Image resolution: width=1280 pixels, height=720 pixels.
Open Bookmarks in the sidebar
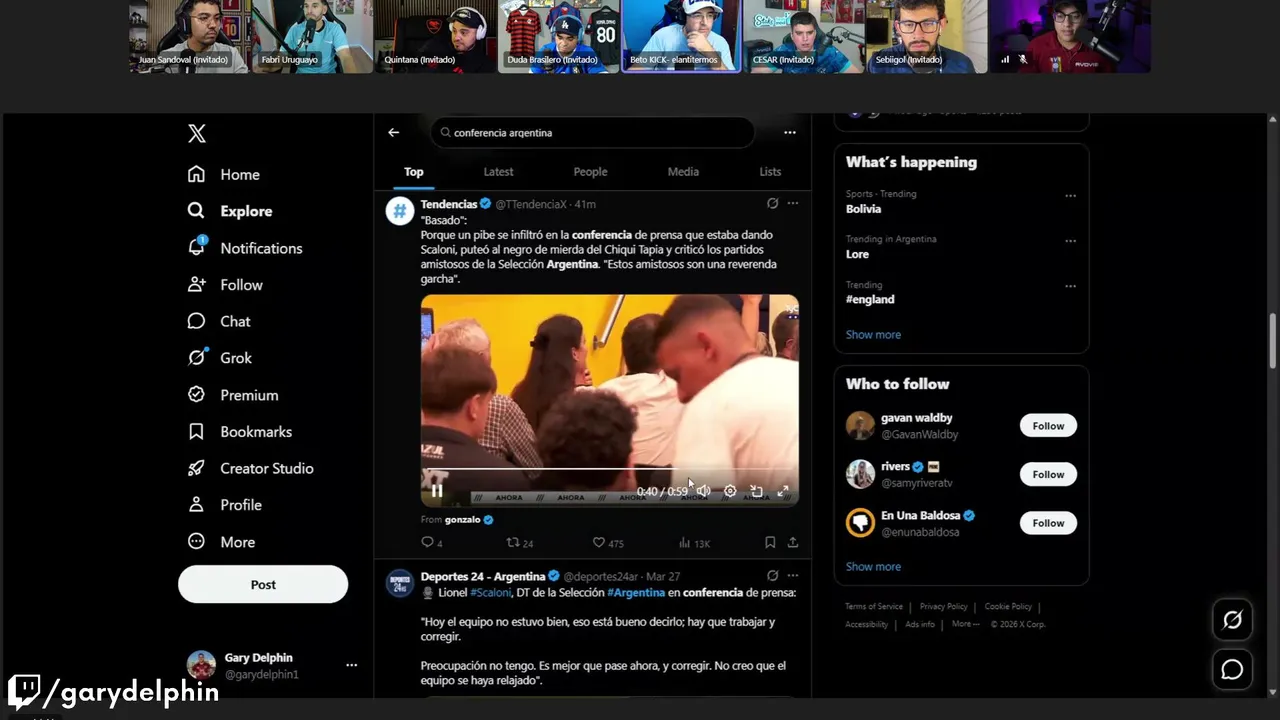click(240, 432)
